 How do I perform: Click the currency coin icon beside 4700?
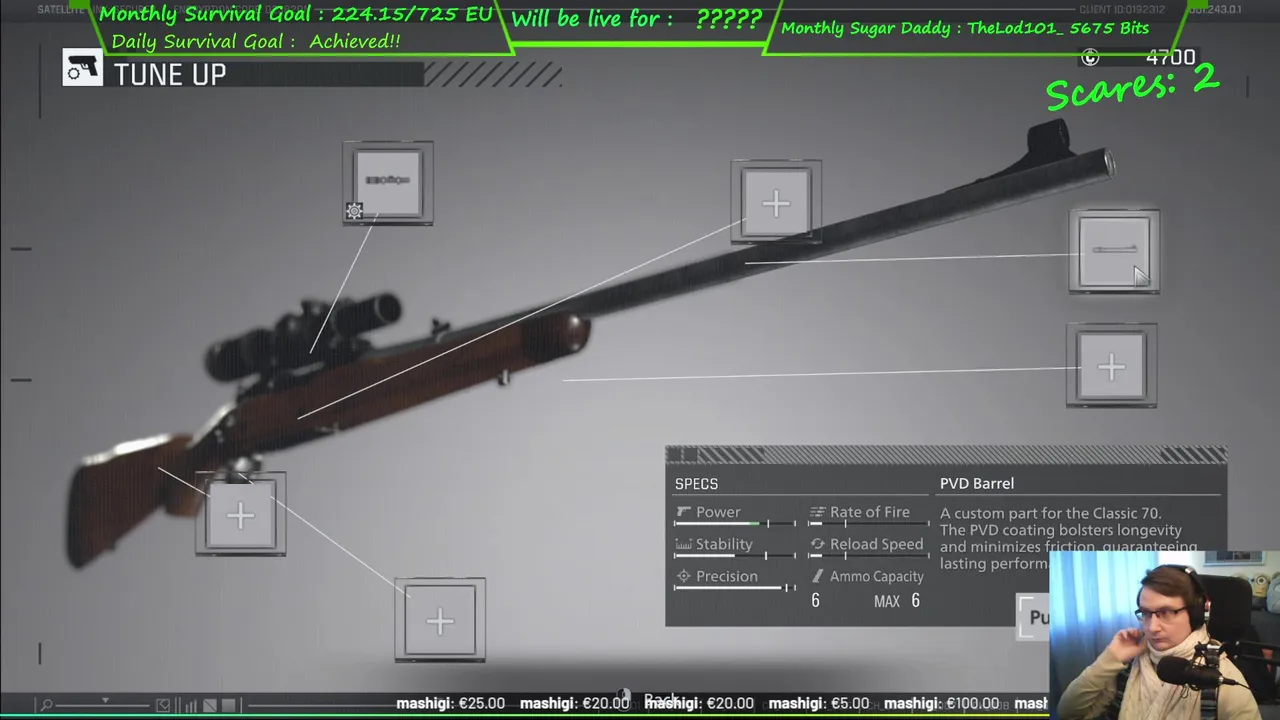point(1090,58)
